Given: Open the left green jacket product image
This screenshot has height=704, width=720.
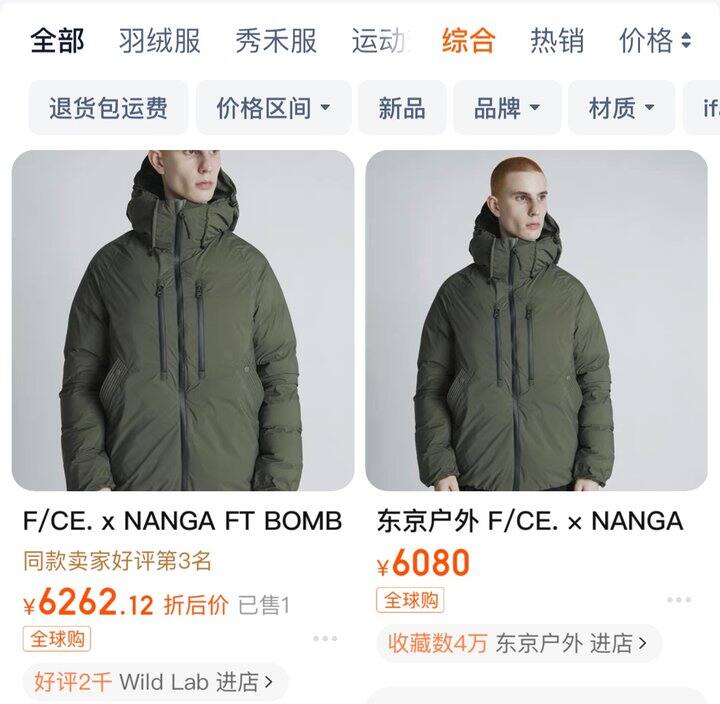Looking at the screenshot, I should pyautogui.click(x=183, y=320).
